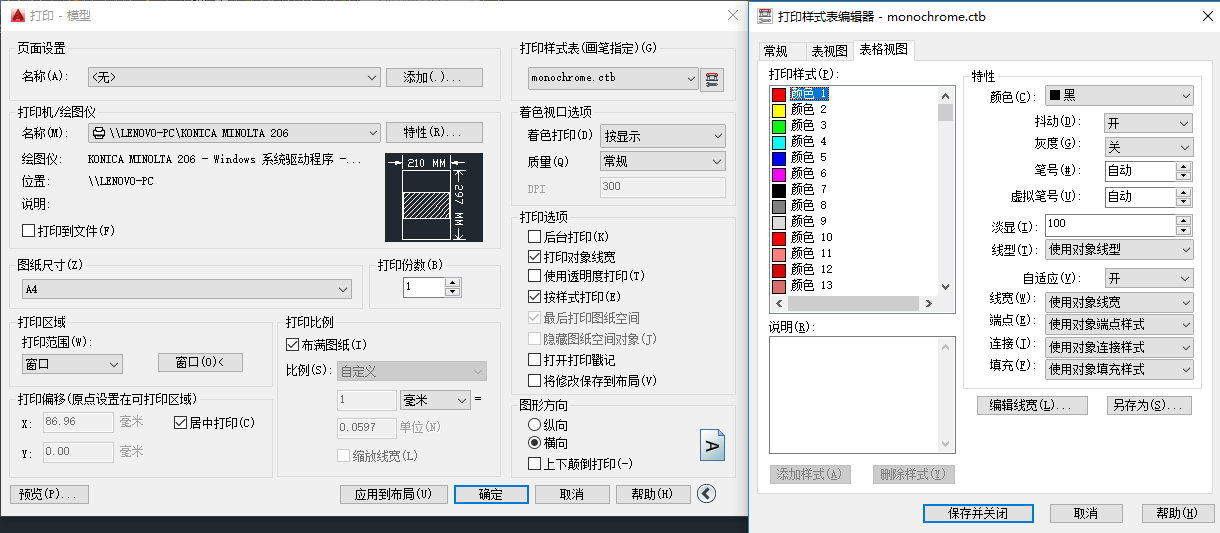Open 端点(E) dropdown 使用对象端点样式
Image resolution: width=1220 pixels, height=533 pixels.
tap(1119, 324)
